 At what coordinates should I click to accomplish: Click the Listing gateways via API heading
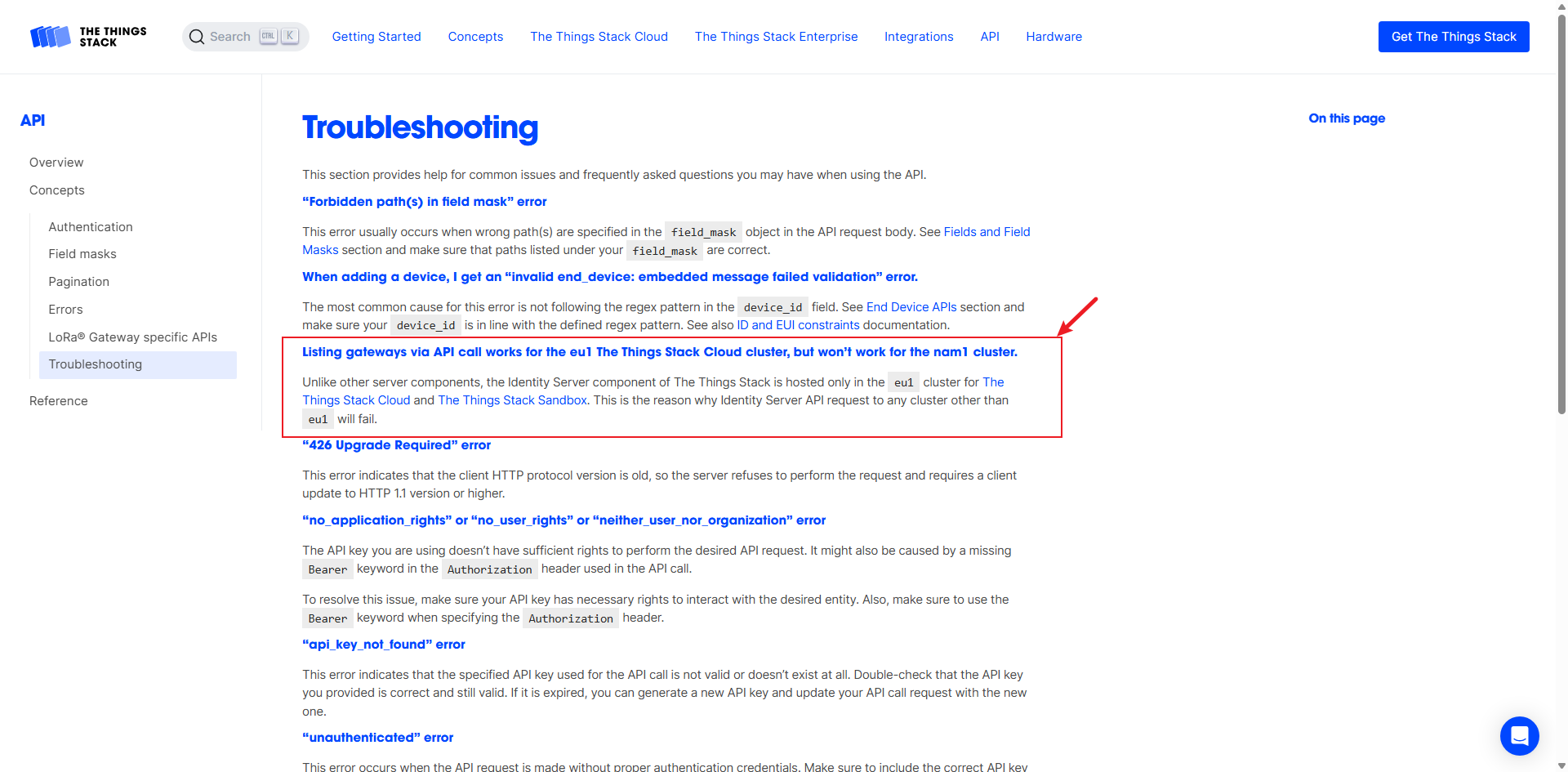(x=660, y=352)
